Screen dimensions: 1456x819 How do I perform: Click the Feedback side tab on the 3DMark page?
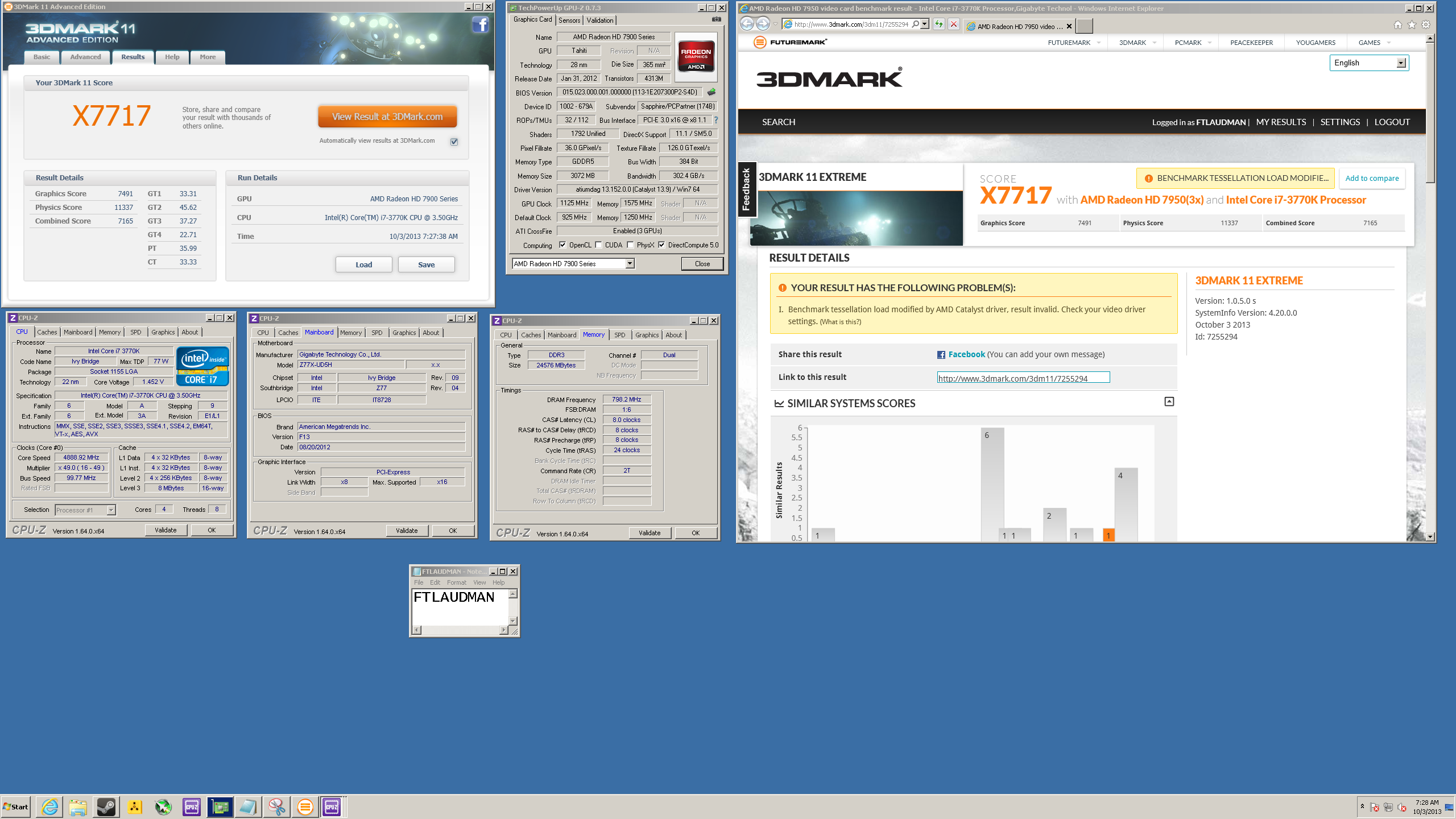(746, 189)
